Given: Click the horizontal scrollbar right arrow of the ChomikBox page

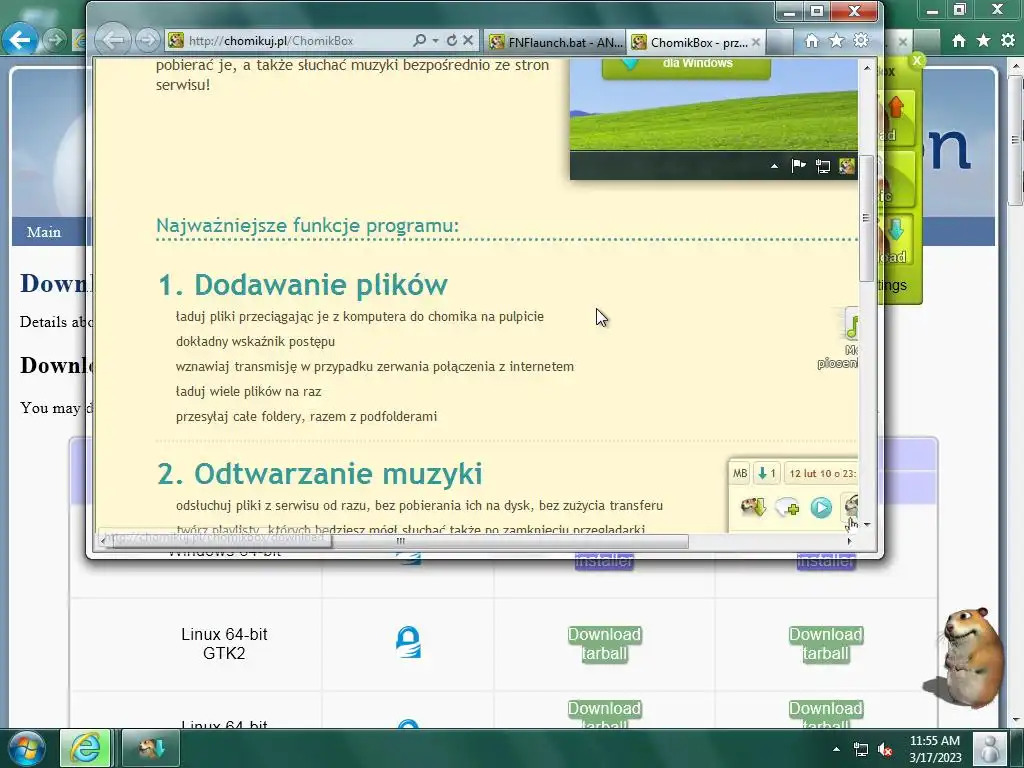Looking at the screenshot, I should (x=849, y=541).
